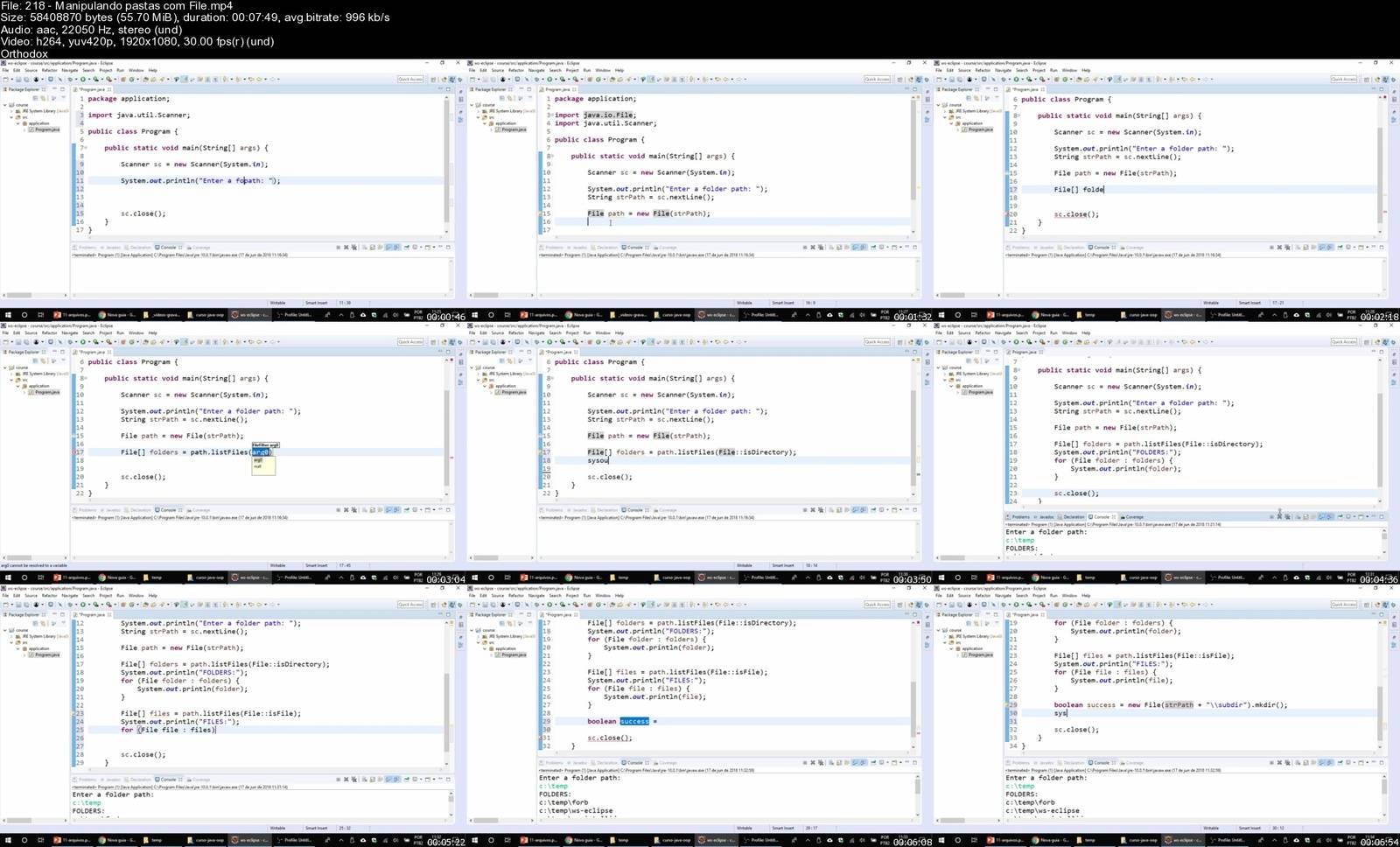Click the New file icon in the 00:03:04 frame

(x=6, y=342)
